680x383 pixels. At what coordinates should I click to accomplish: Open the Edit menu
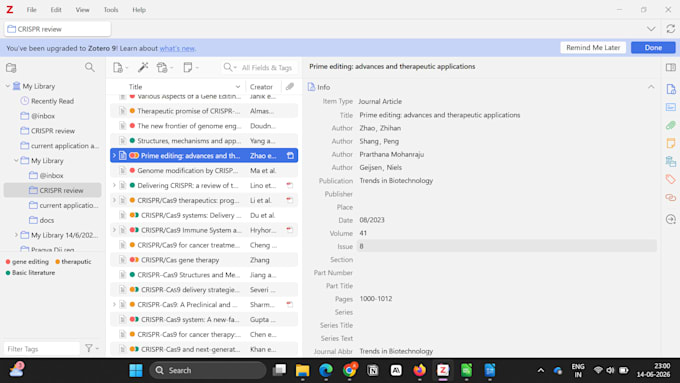56,10
